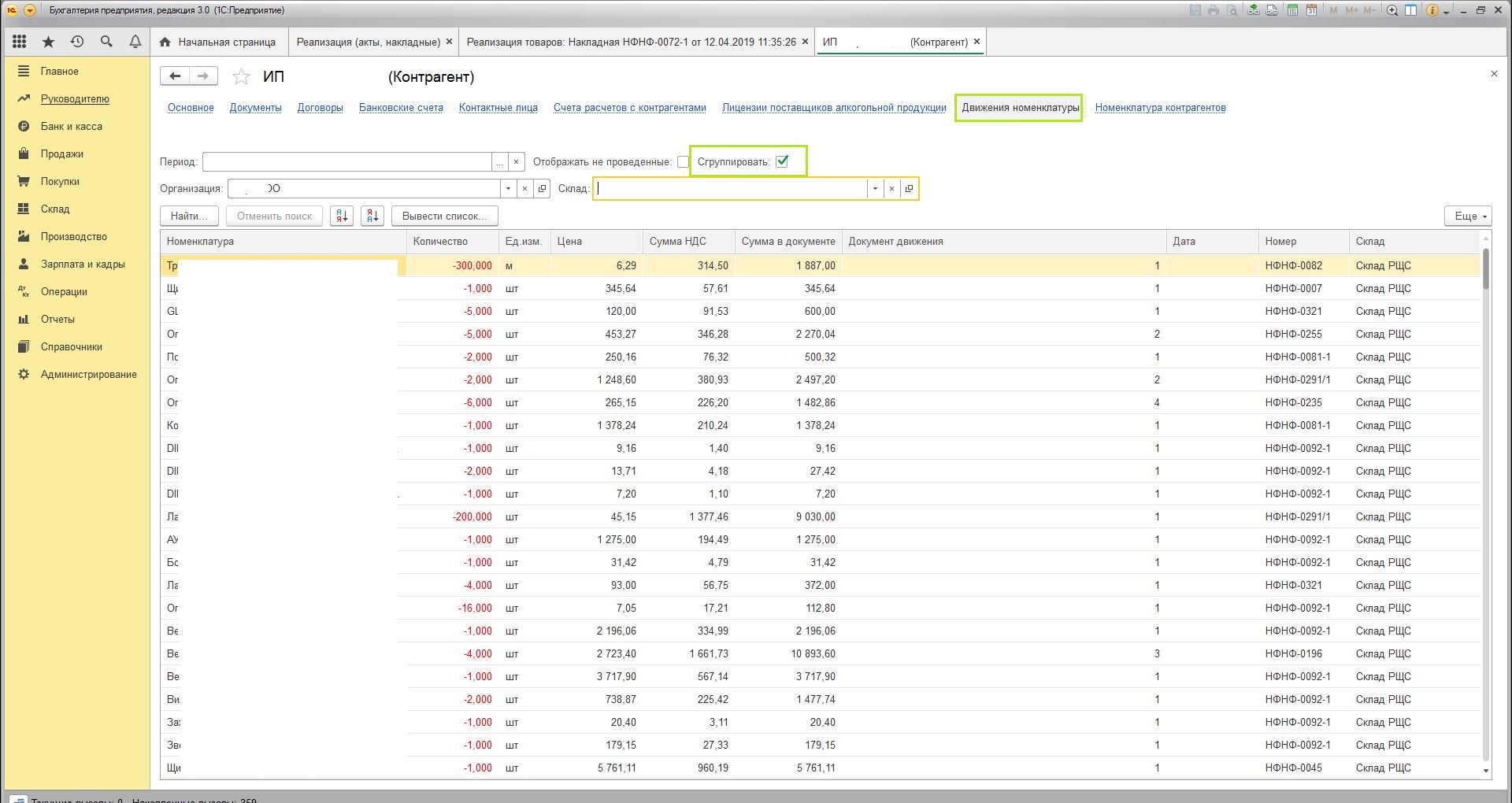
Task: Go forward with right arrow button
Action: (203, 76)
